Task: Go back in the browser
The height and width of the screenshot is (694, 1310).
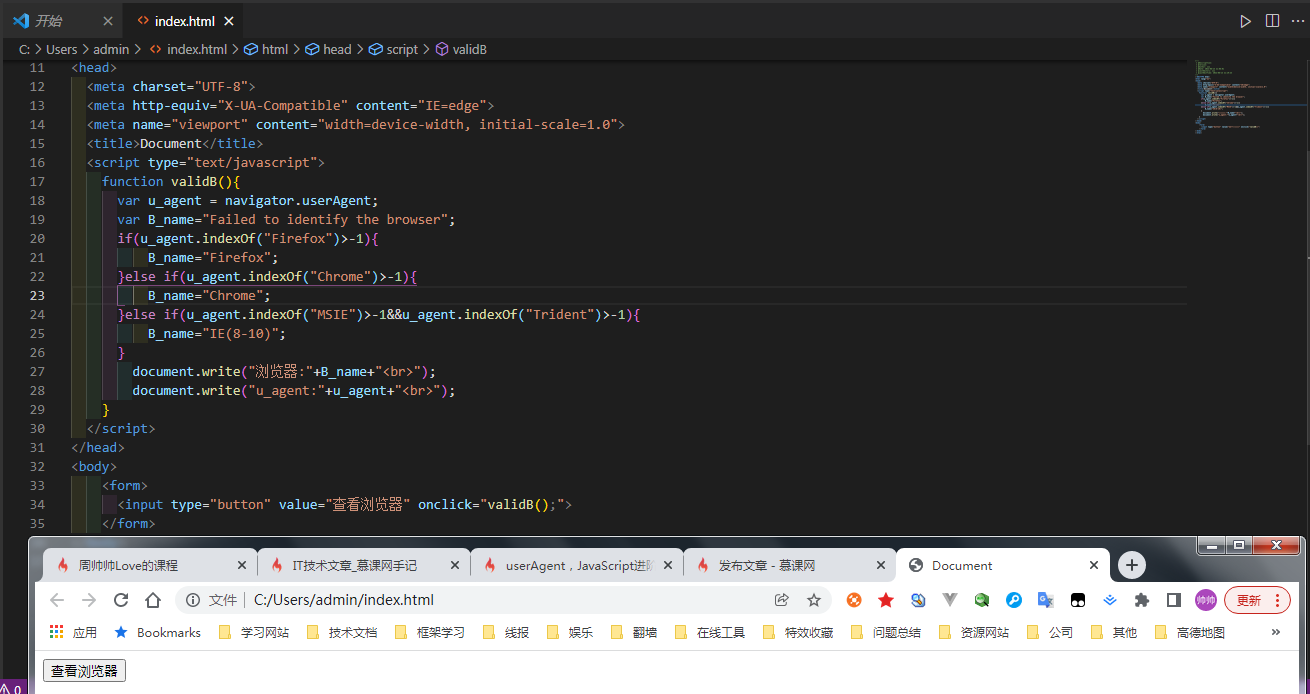Action: pos(57,600)
